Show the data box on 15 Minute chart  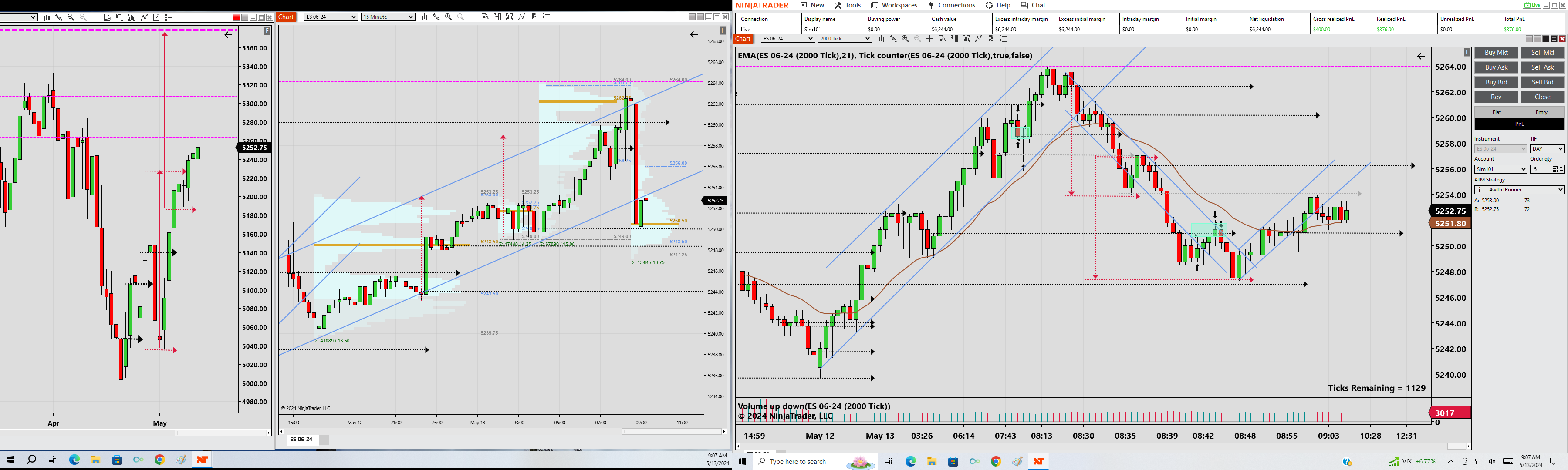point(485,17)
